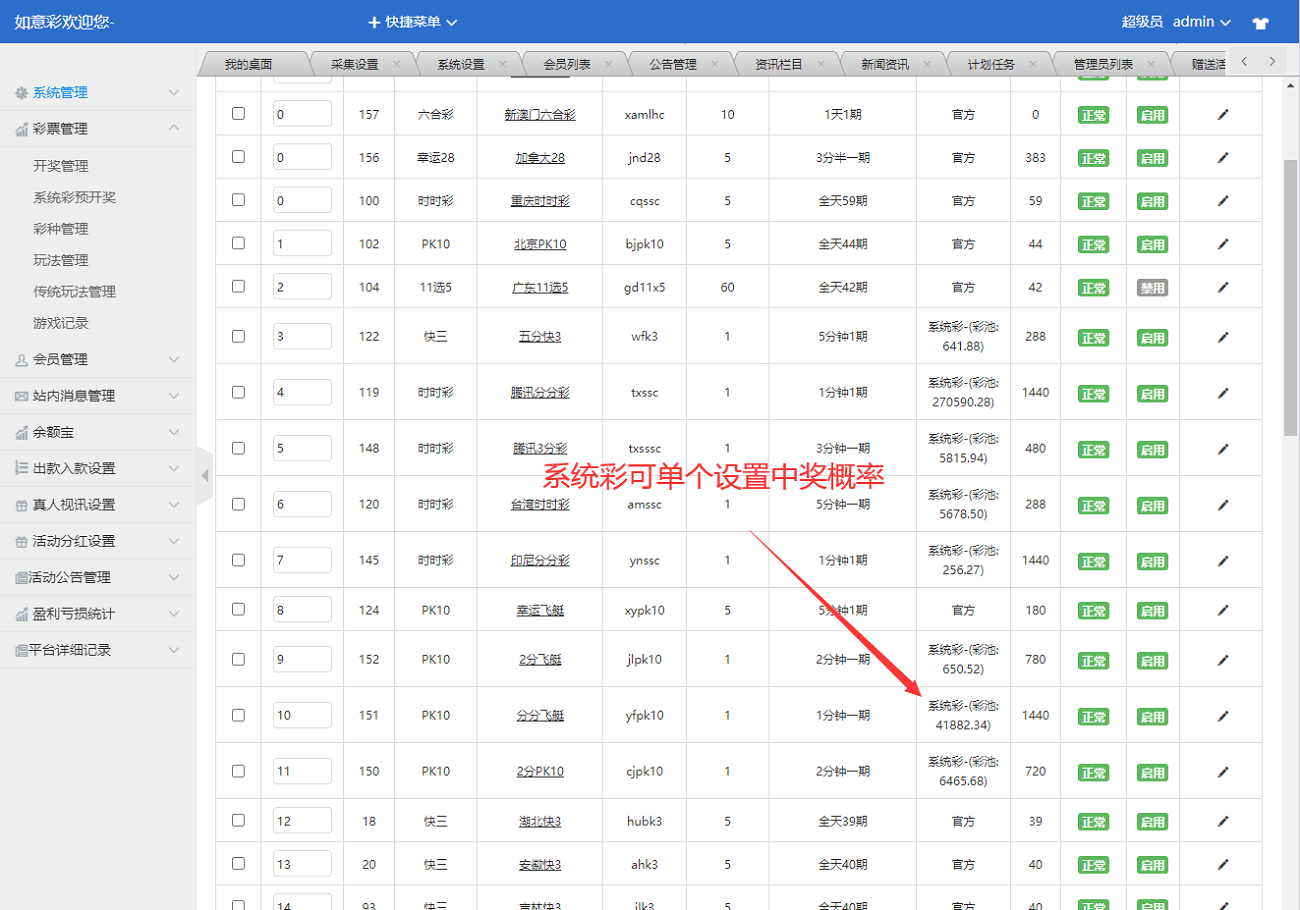1300x910 pixels.
Task: Click edit pencil for 重庆时时彩 row
Action: tap(1222, 201)
